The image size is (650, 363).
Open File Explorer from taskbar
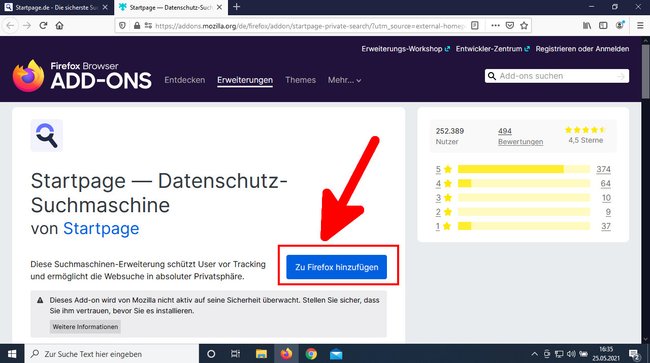pyautogui.click(x=261, y=354)
